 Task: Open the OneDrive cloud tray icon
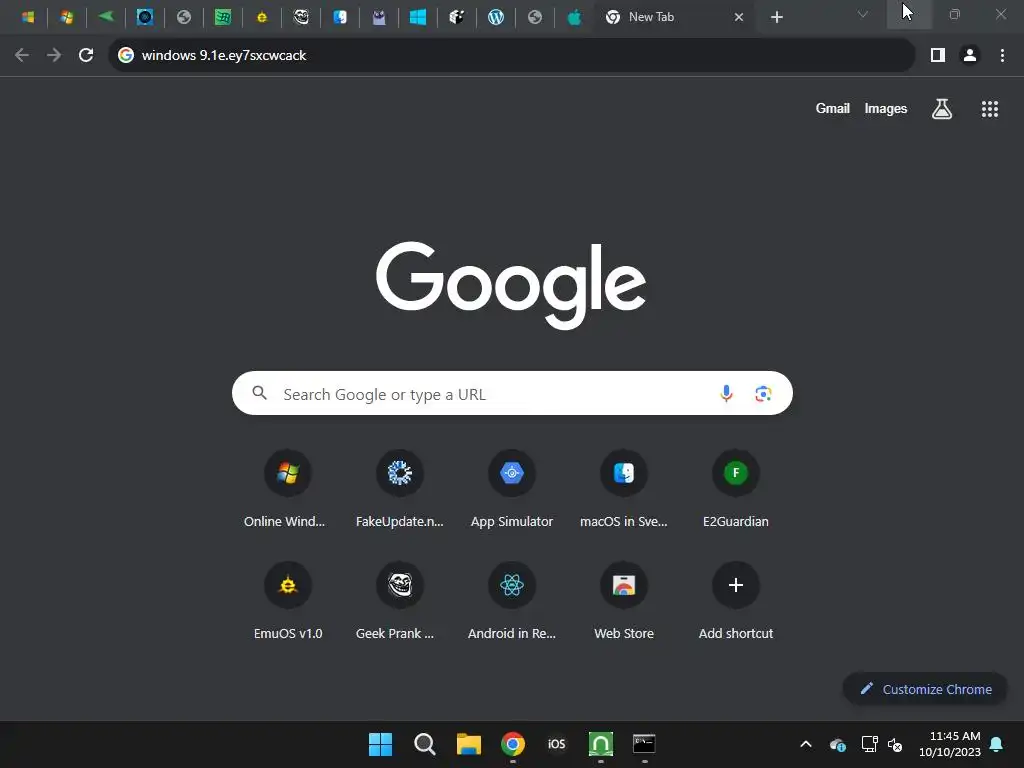click(838, 744)
